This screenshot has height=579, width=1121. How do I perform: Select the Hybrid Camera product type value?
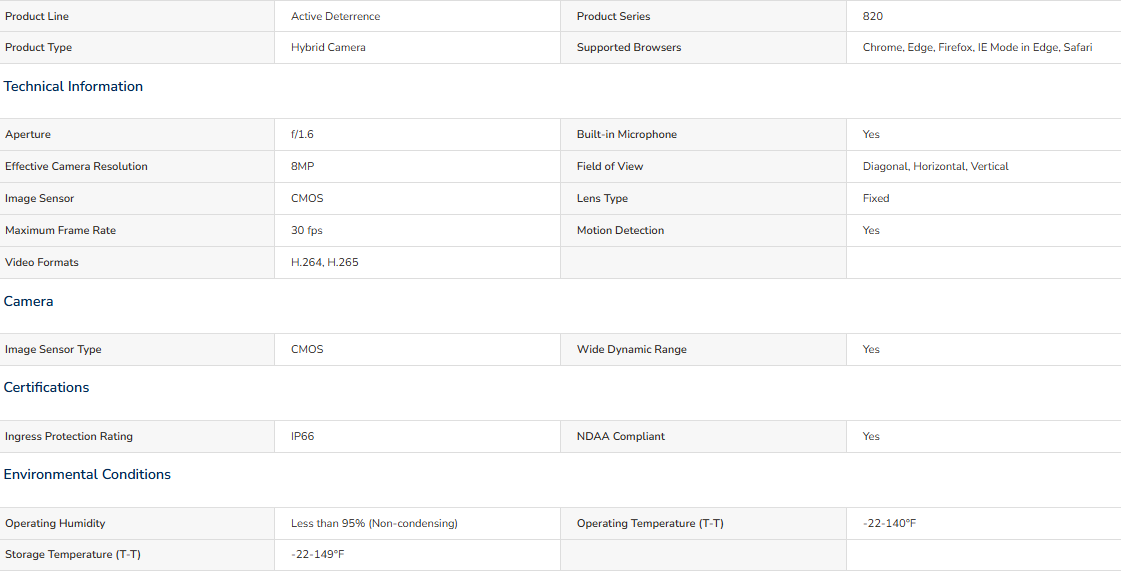tap(328, 48)
